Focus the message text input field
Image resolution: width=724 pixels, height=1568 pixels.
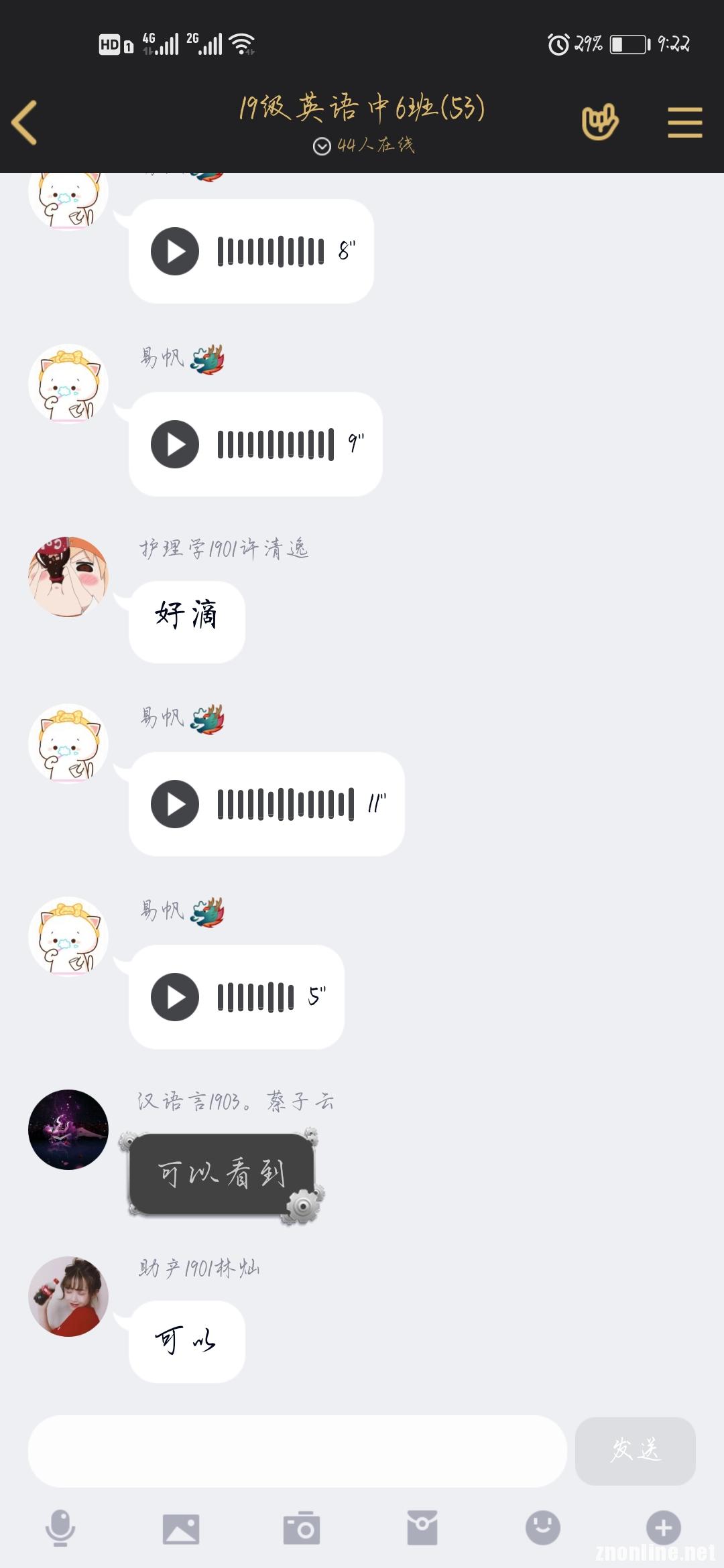pos(297,1451)
